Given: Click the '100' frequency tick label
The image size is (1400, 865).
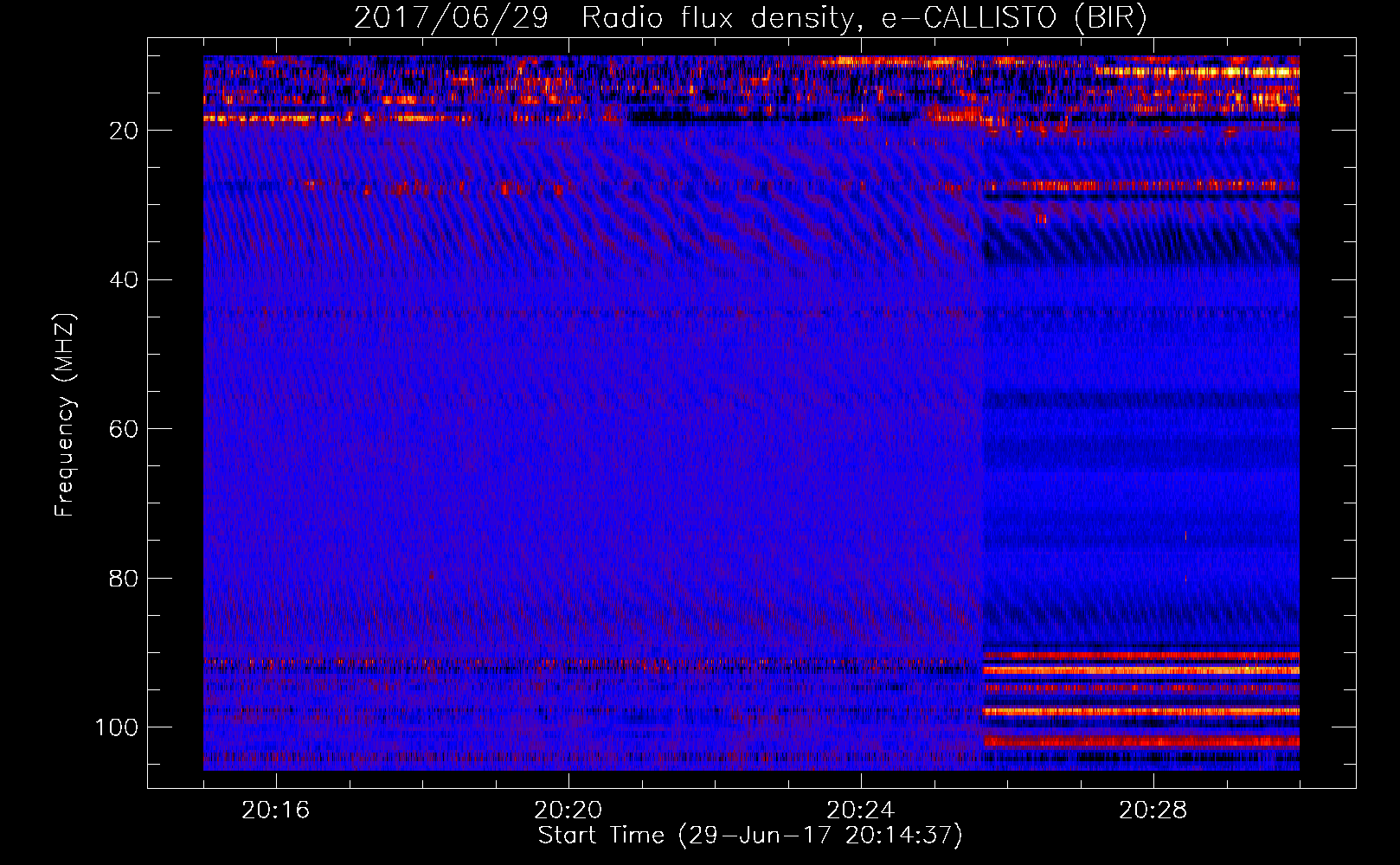Looking at the screenshot, I should pyautogui.click(x=117, y=727).
